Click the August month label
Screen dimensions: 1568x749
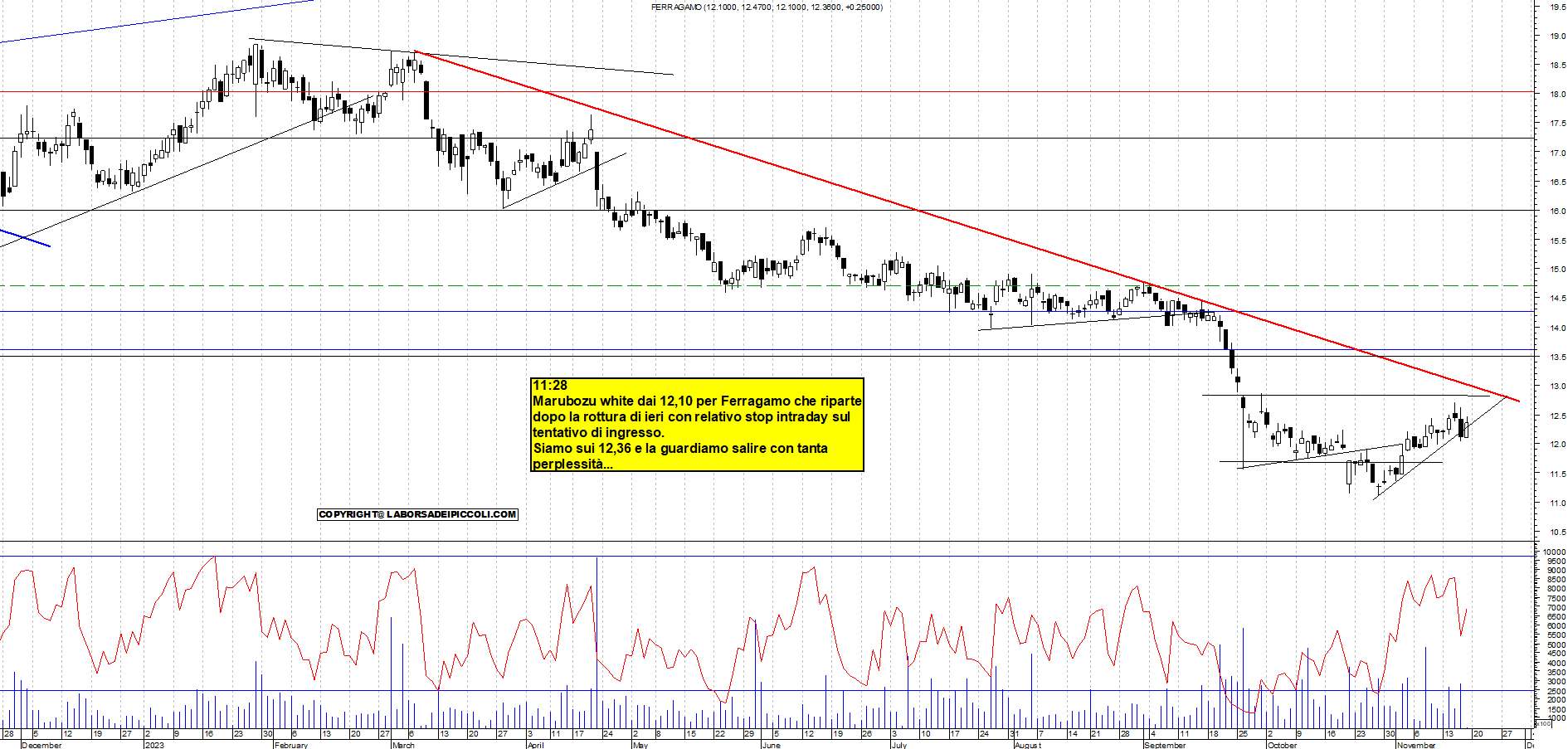(1027, 745)
